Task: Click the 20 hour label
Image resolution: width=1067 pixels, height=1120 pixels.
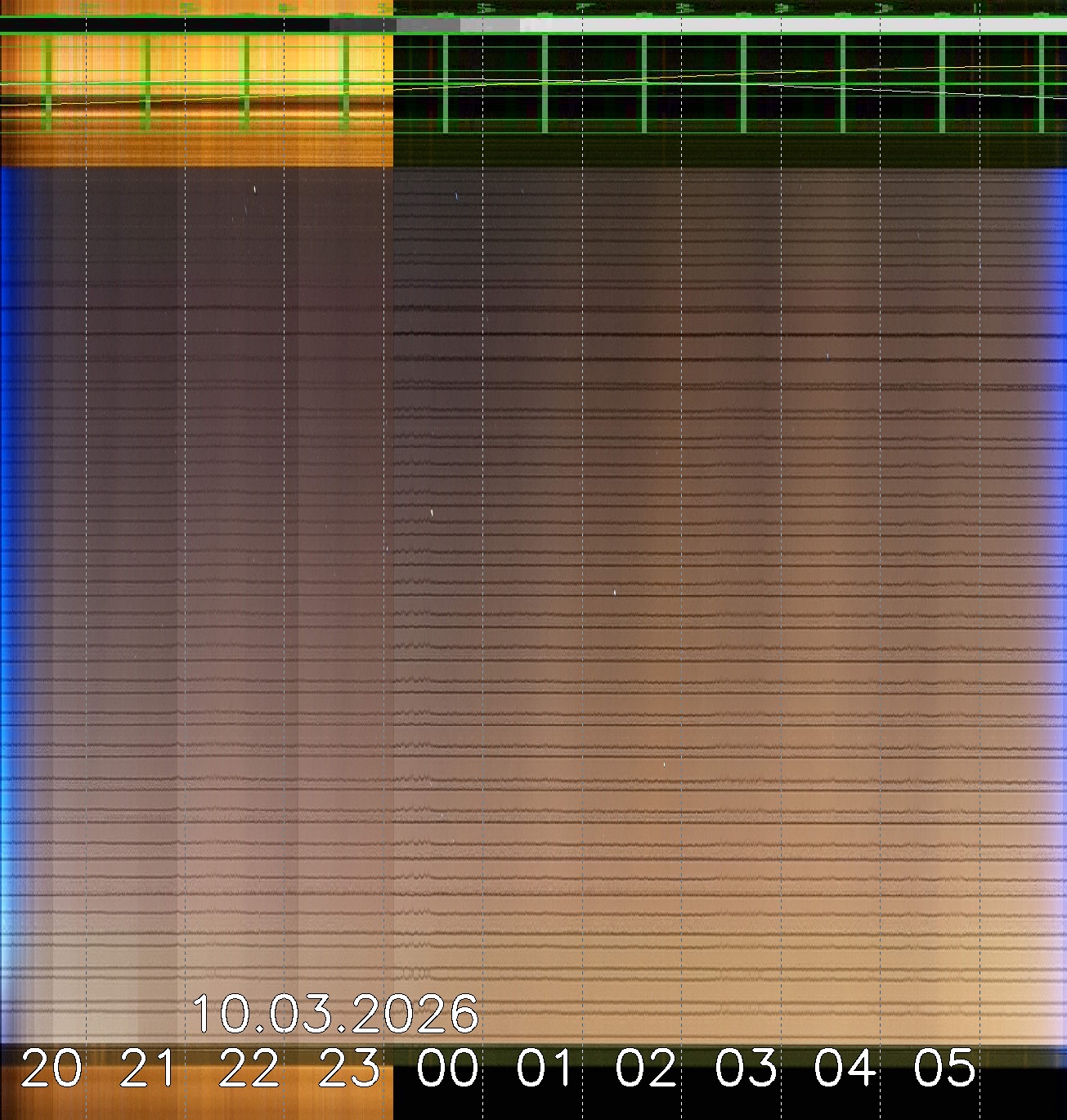Action: [52, 1068]
